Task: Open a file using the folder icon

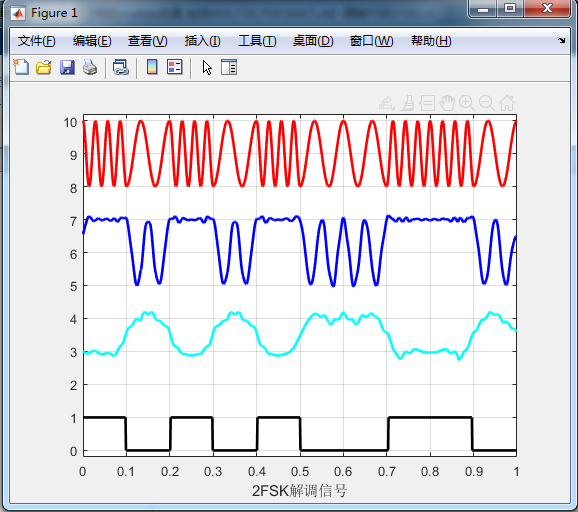Action: click(43, 67)
